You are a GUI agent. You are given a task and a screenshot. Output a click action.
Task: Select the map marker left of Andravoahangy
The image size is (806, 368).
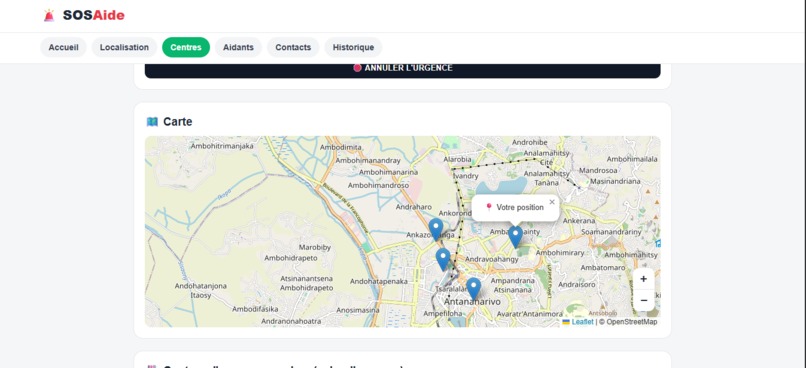[443, 260]
